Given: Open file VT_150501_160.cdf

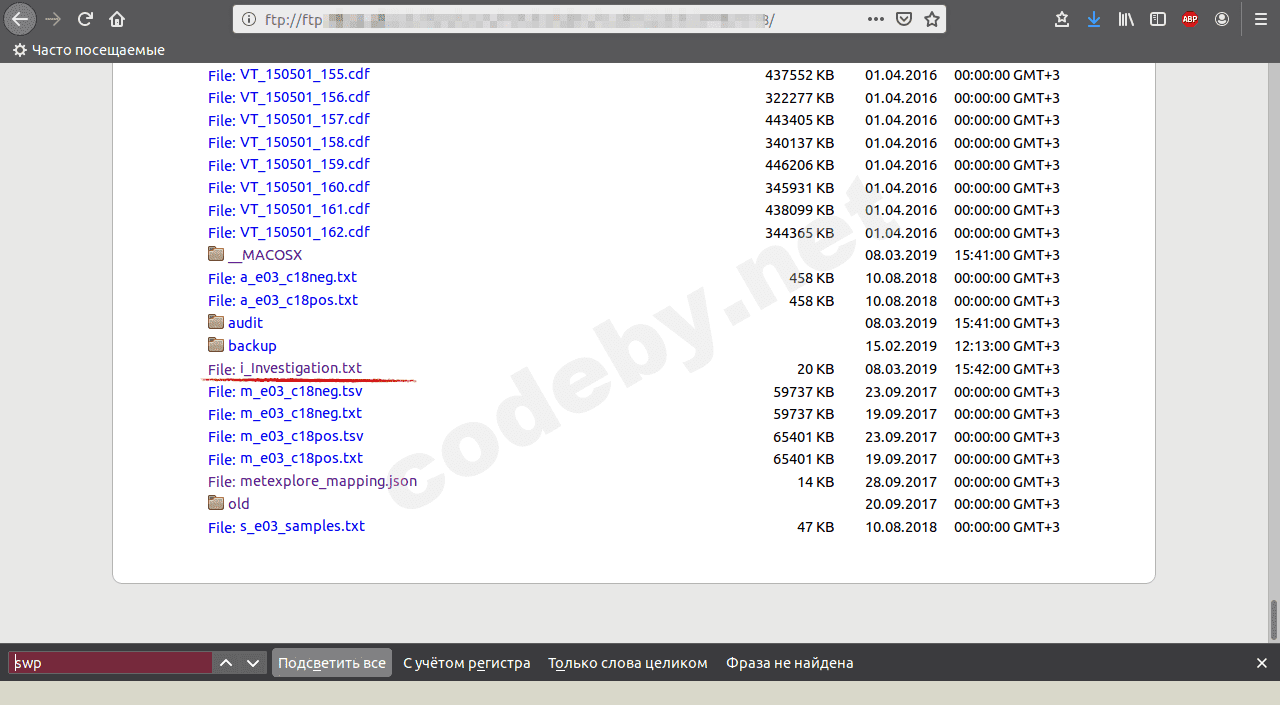Looking at the screenshot, I should point(305,187).
